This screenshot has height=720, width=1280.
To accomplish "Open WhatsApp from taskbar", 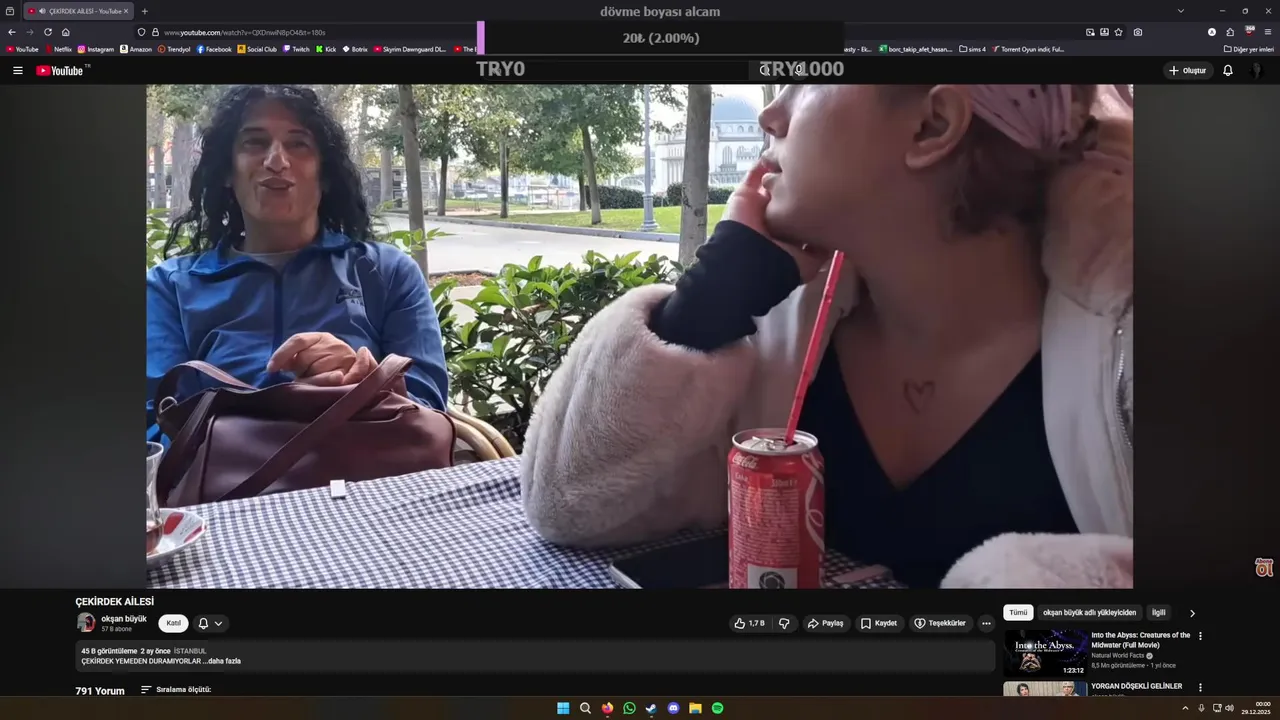I will (629, 708).
